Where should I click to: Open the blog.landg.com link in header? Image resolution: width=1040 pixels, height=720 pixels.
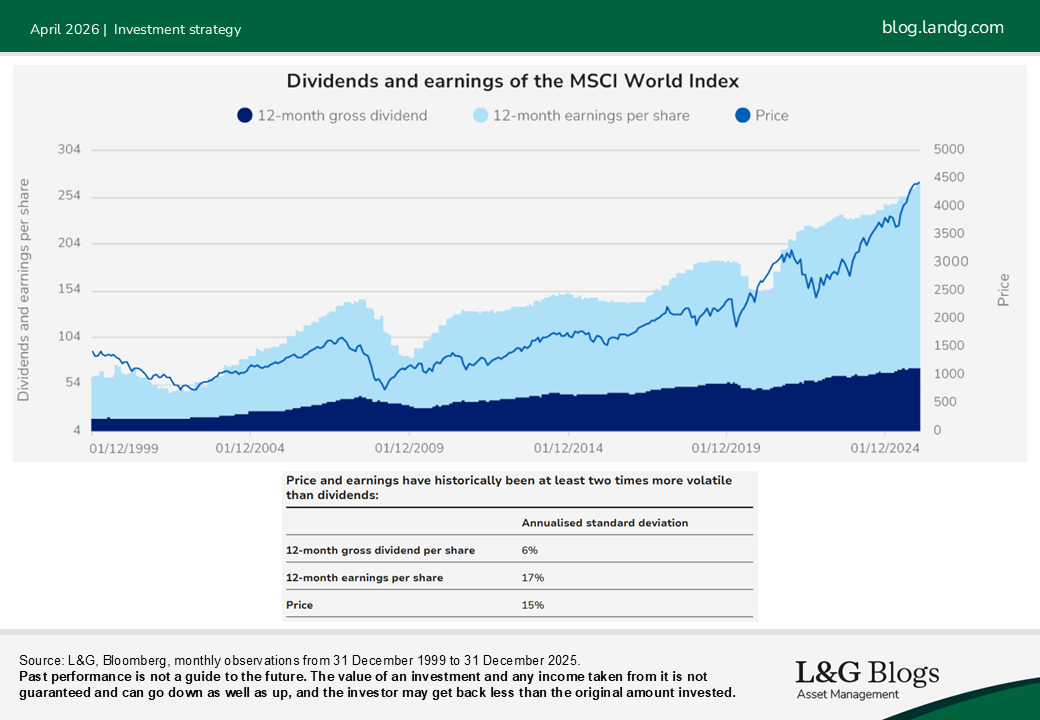click(x=942, y=28)
